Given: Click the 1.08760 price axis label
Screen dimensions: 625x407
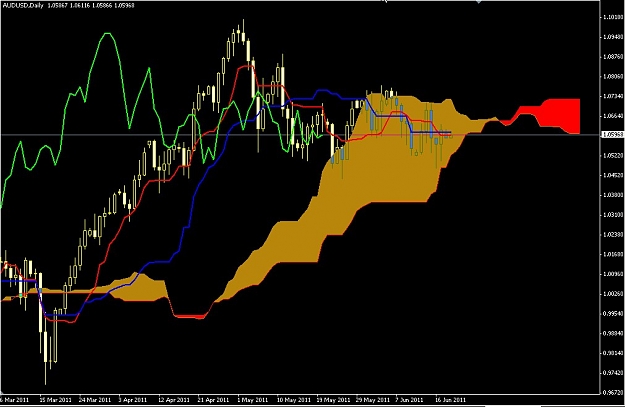Looking at the screenshot, I should pos(614,57).
